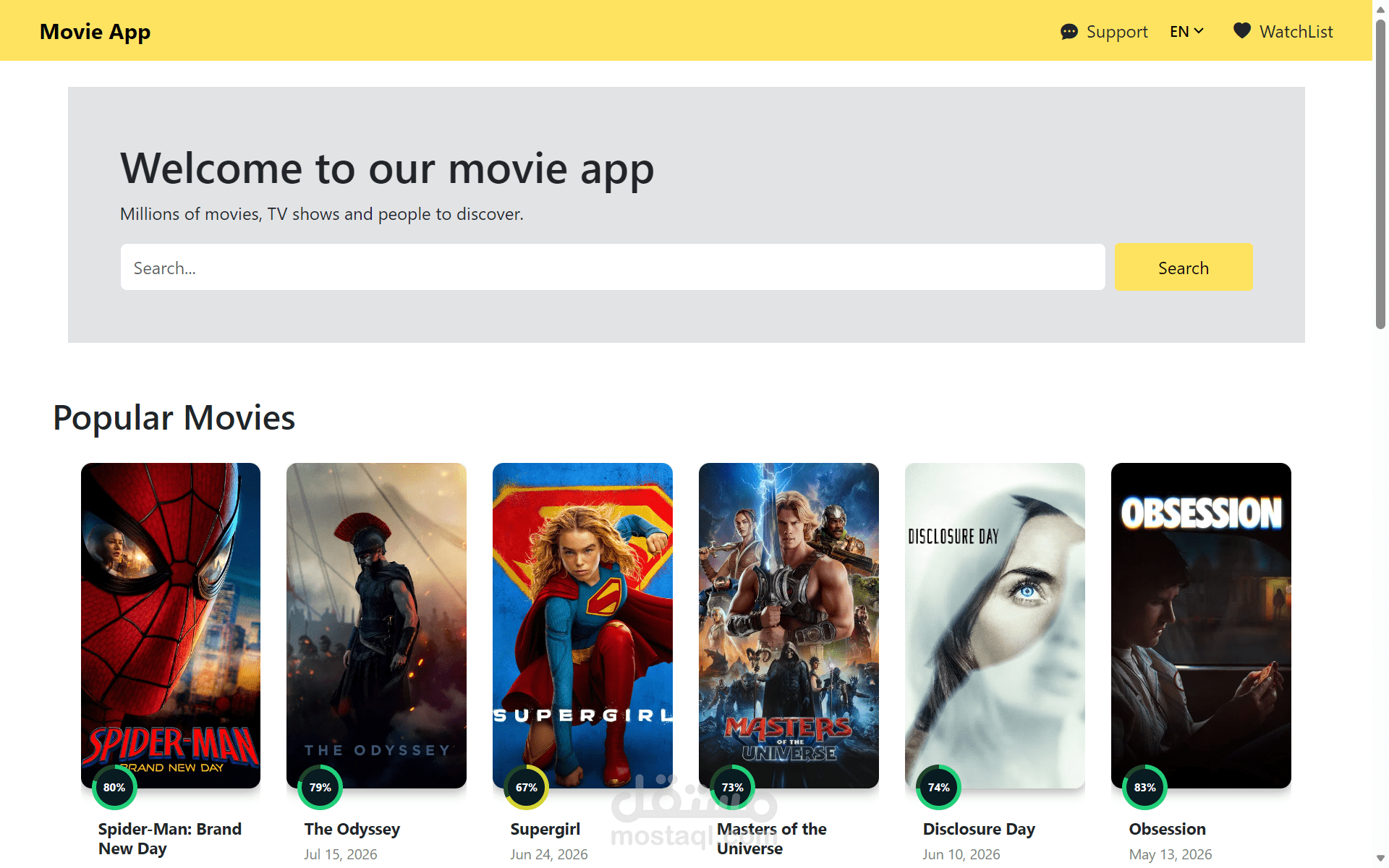Open the Obsession movie poster

(1201, 626)
